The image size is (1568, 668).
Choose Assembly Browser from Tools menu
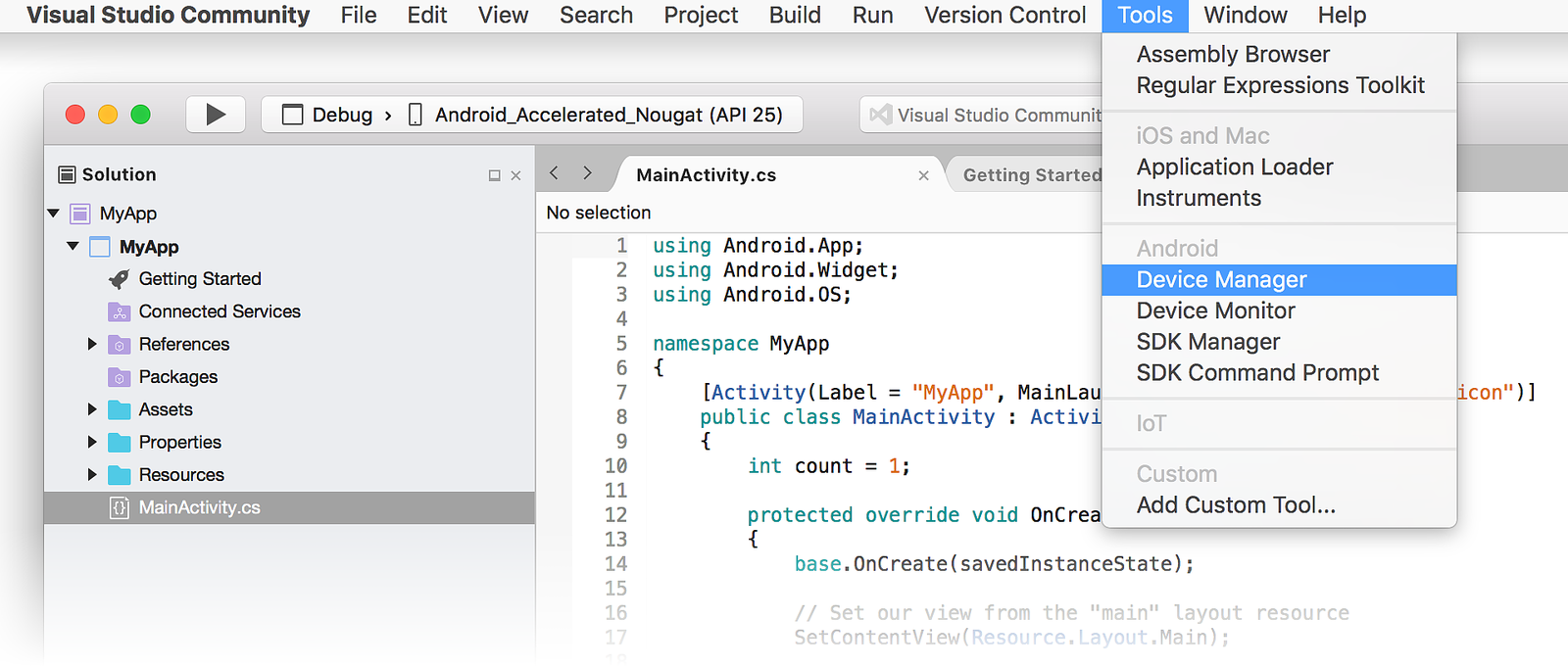[x=1280, y=54]
